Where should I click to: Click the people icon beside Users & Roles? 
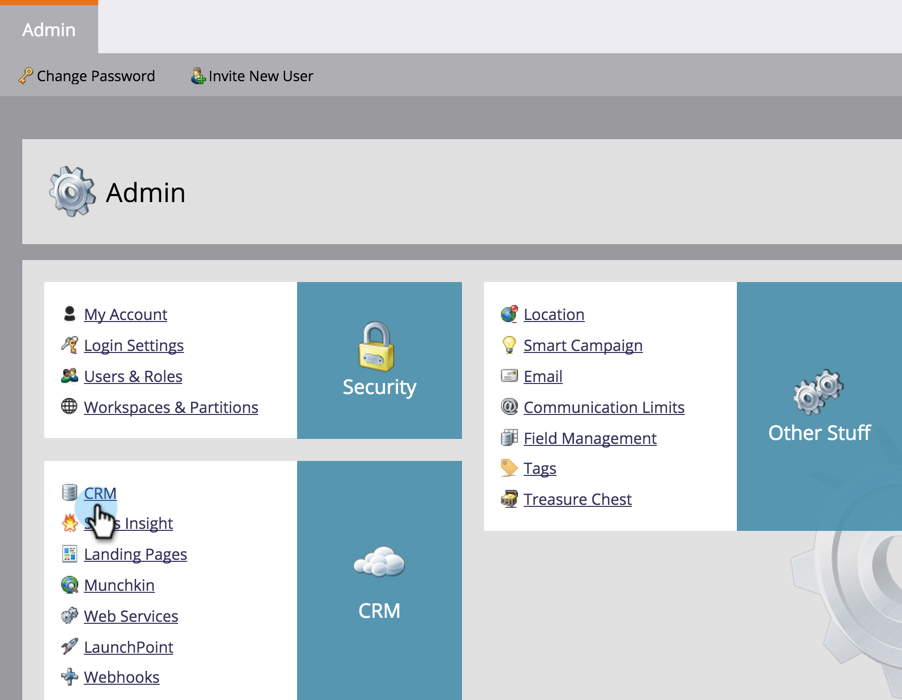pyautogui.click(x=69, y=376)
